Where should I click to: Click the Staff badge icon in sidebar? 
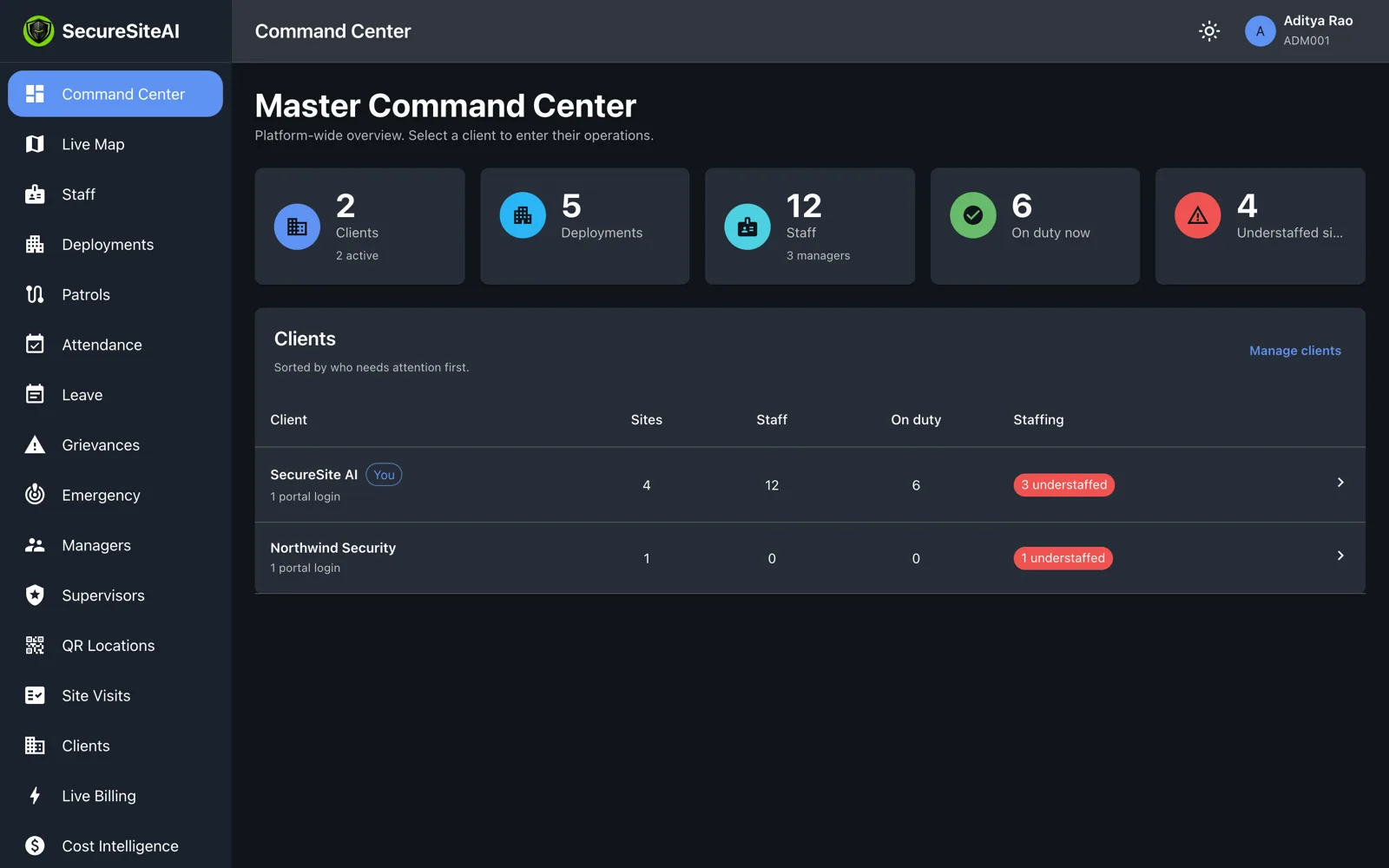[35, 194]
